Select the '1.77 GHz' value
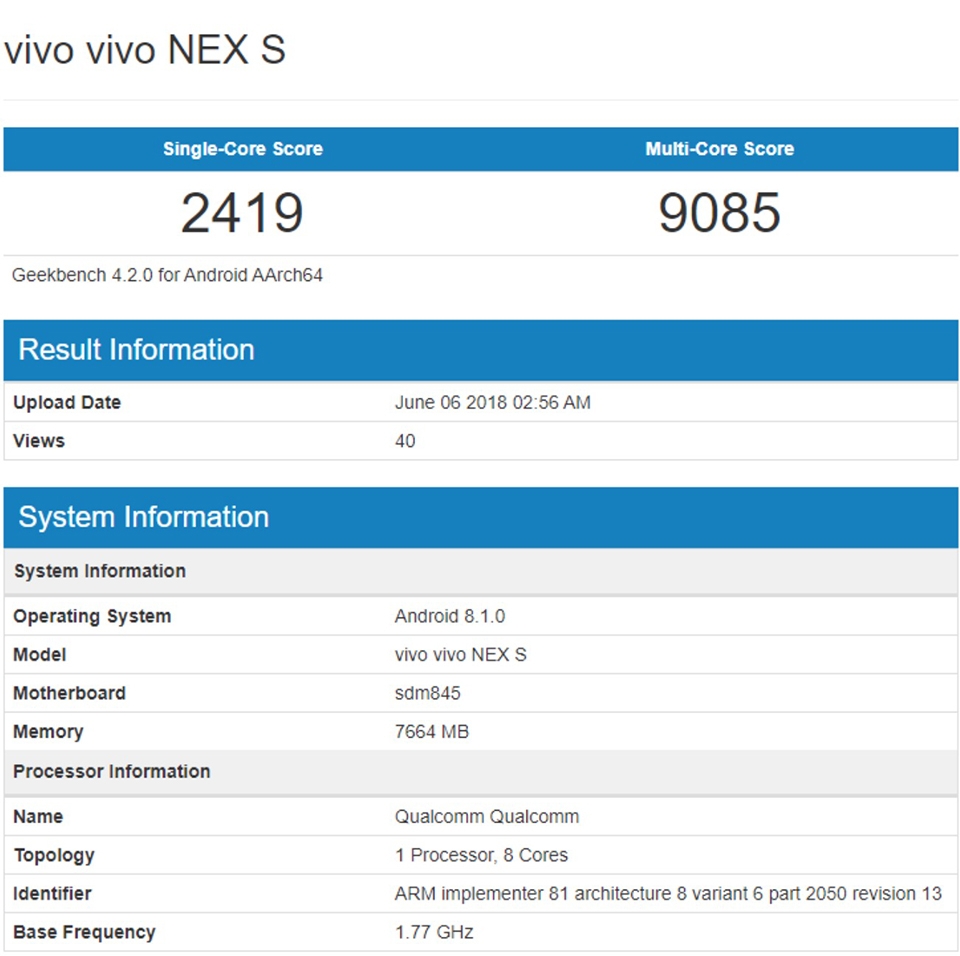 click(x=434, y=933)
